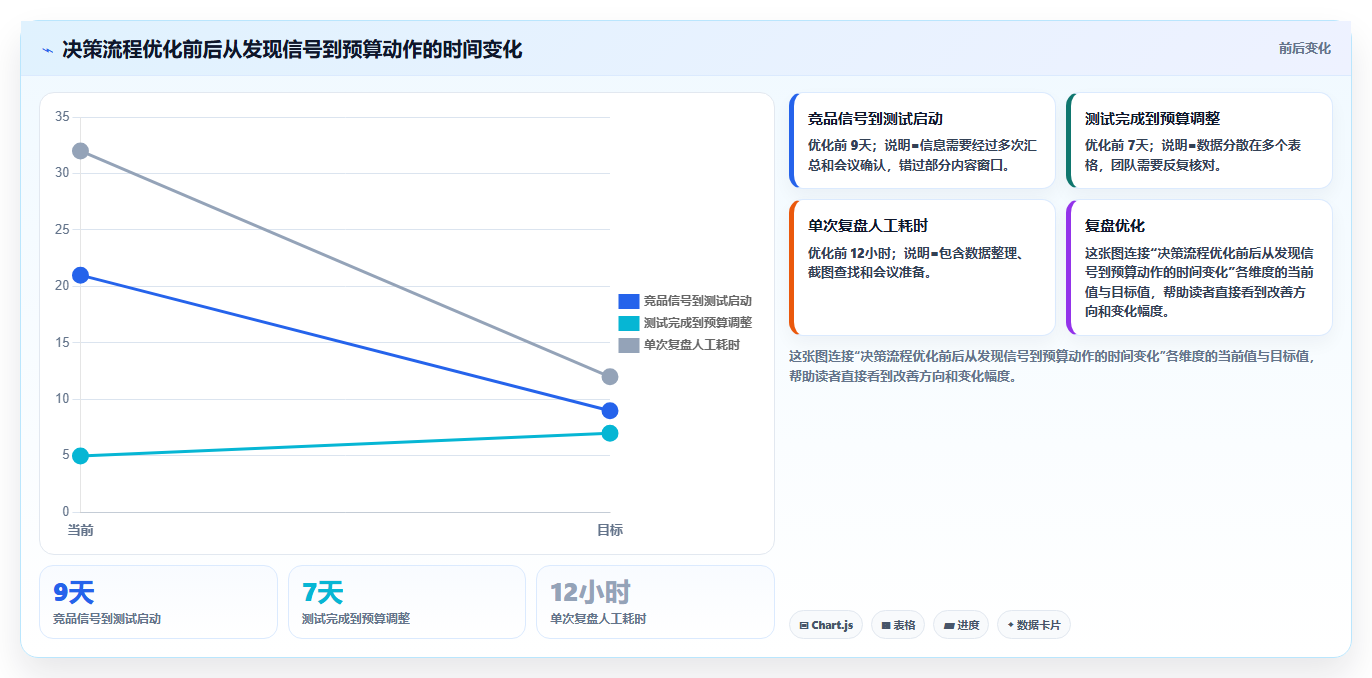This screenshot has height=678, width=1372.
Task: Toggle the blue 竞品信号到测试启动 legend swatch
Action: click(x=628, y=301)
